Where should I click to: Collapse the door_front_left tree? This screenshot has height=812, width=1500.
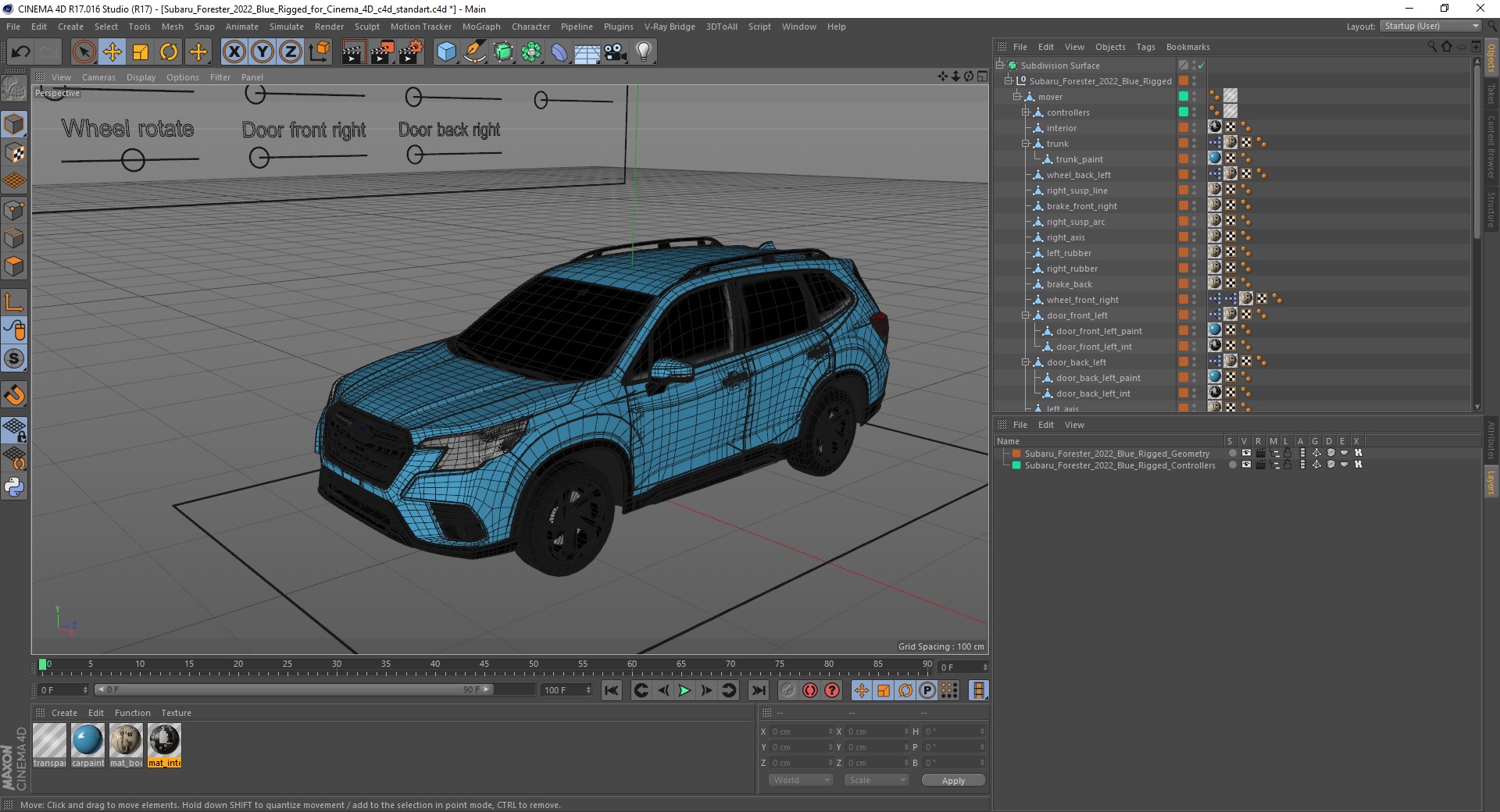pyautogui.click(x=1026, y=315)
